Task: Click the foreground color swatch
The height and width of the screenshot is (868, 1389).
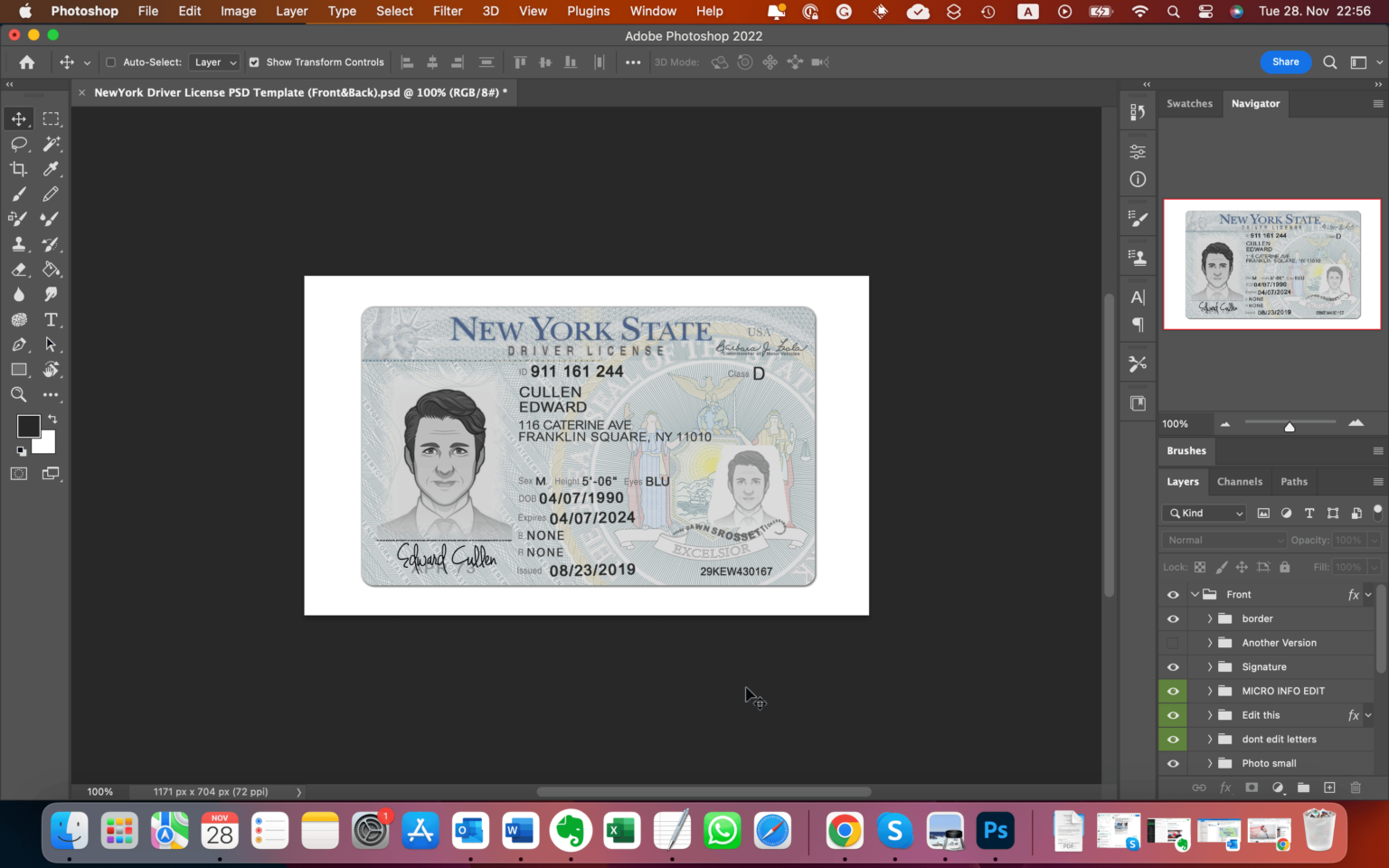Action: (27, 426)
